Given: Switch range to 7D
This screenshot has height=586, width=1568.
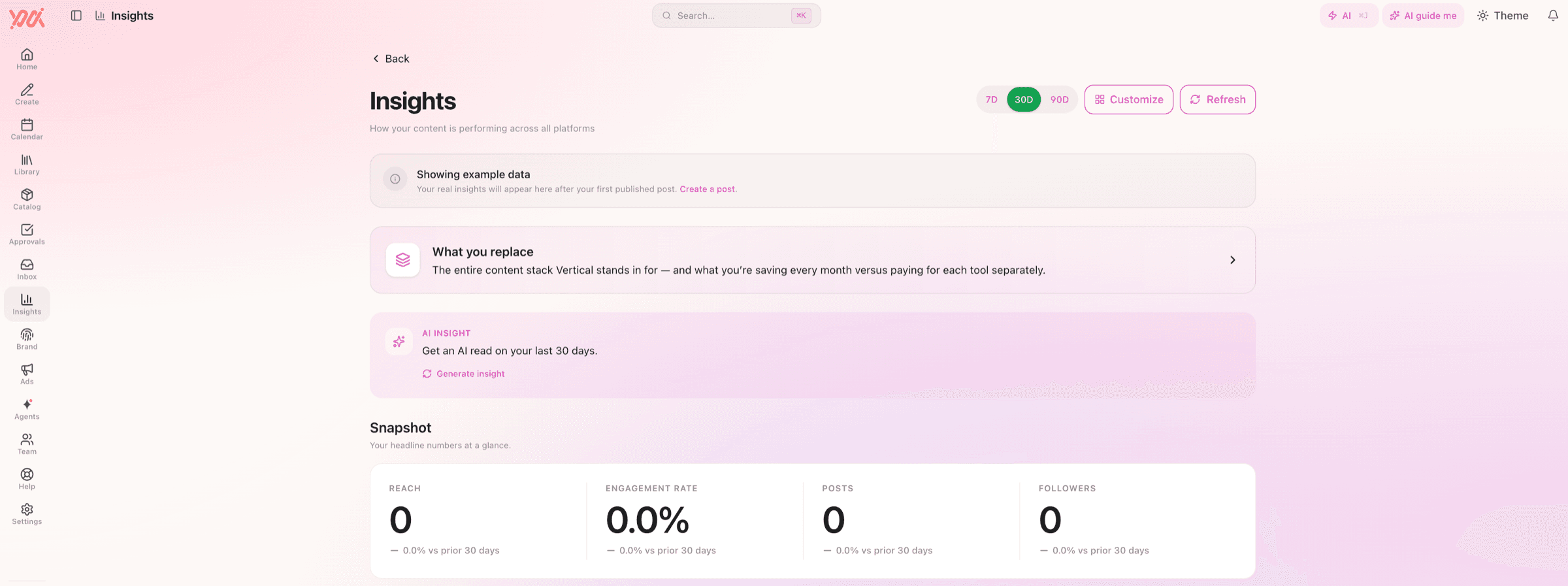Looking at the screenshot, I should 992,99.
